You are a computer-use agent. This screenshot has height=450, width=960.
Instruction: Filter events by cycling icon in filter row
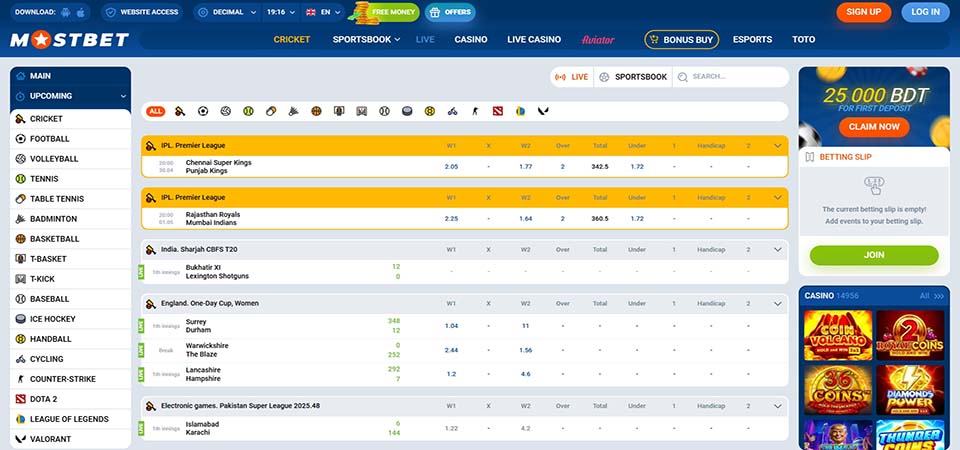452,111
